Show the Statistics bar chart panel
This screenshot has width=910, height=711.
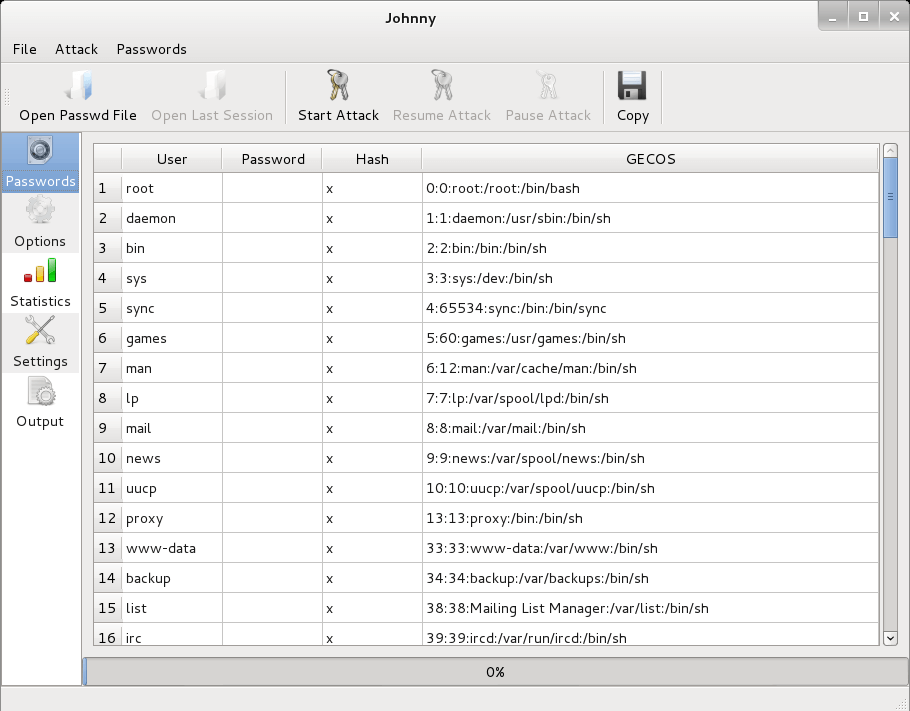click(x=40, y=282)
